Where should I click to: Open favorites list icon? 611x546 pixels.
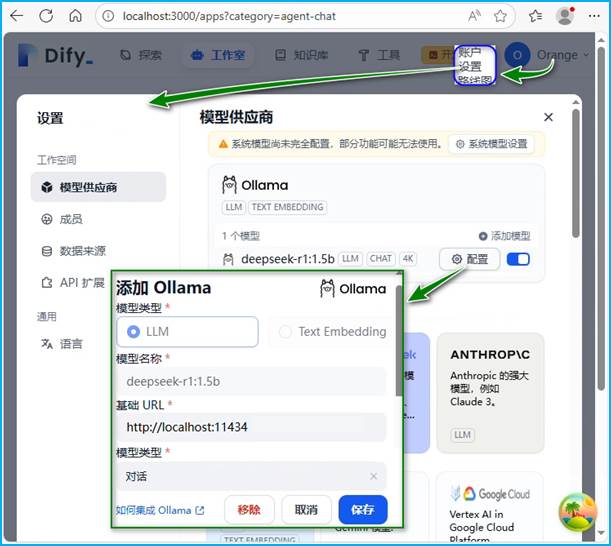pyautogui.click(x=535, y=16)
